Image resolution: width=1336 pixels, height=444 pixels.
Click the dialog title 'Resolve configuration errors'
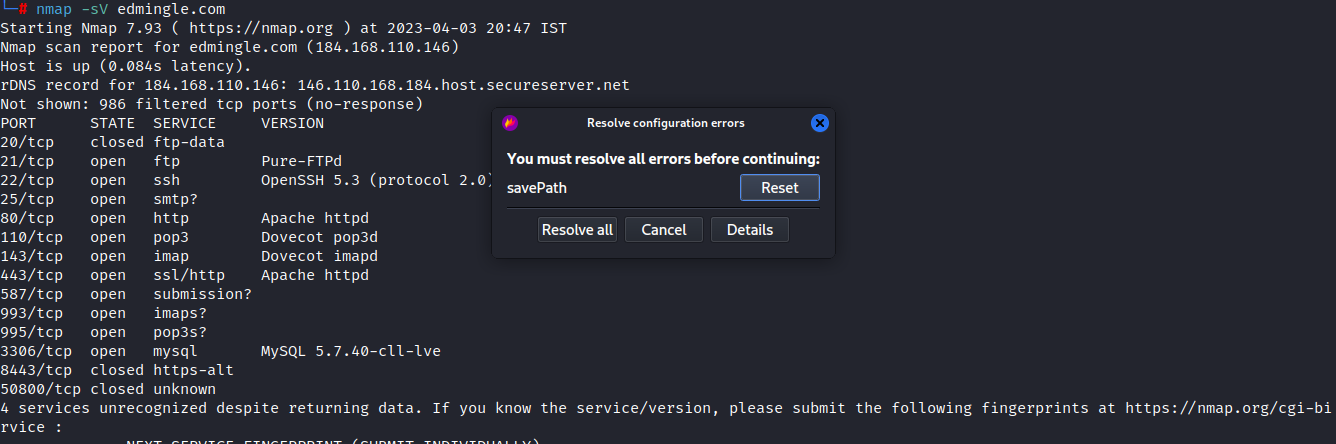(665, 123)
